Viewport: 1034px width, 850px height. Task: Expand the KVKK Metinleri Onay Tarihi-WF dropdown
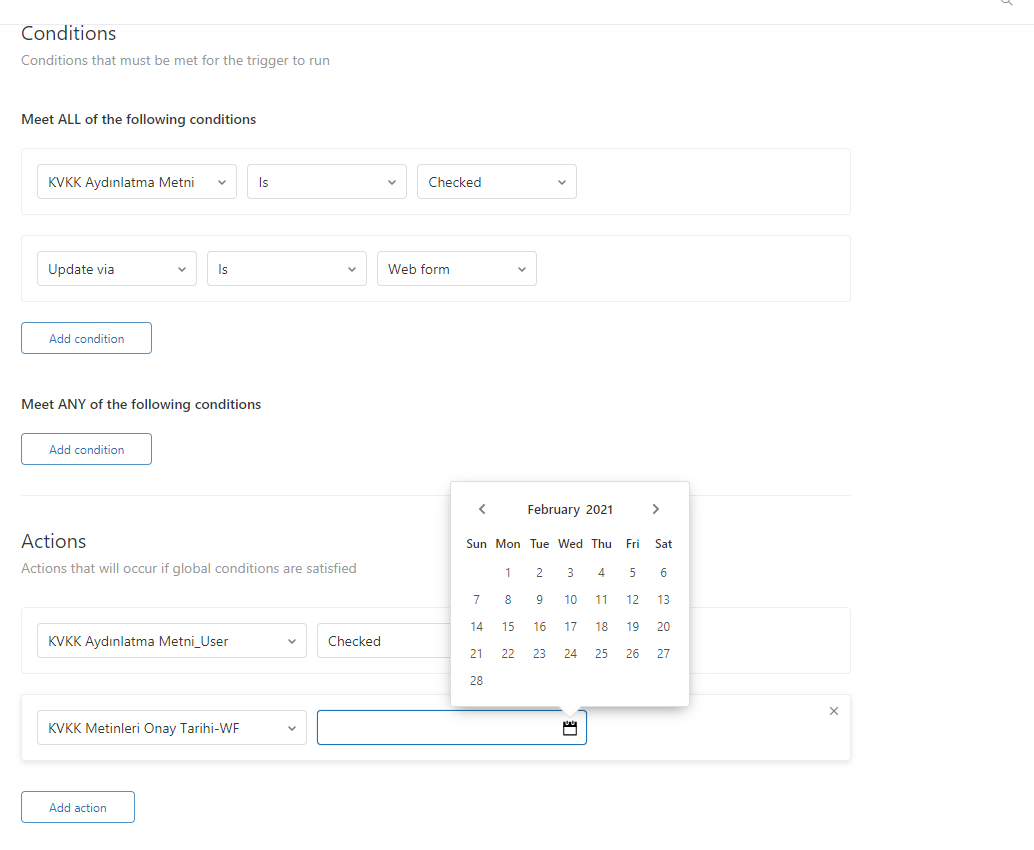pos(171,728)
